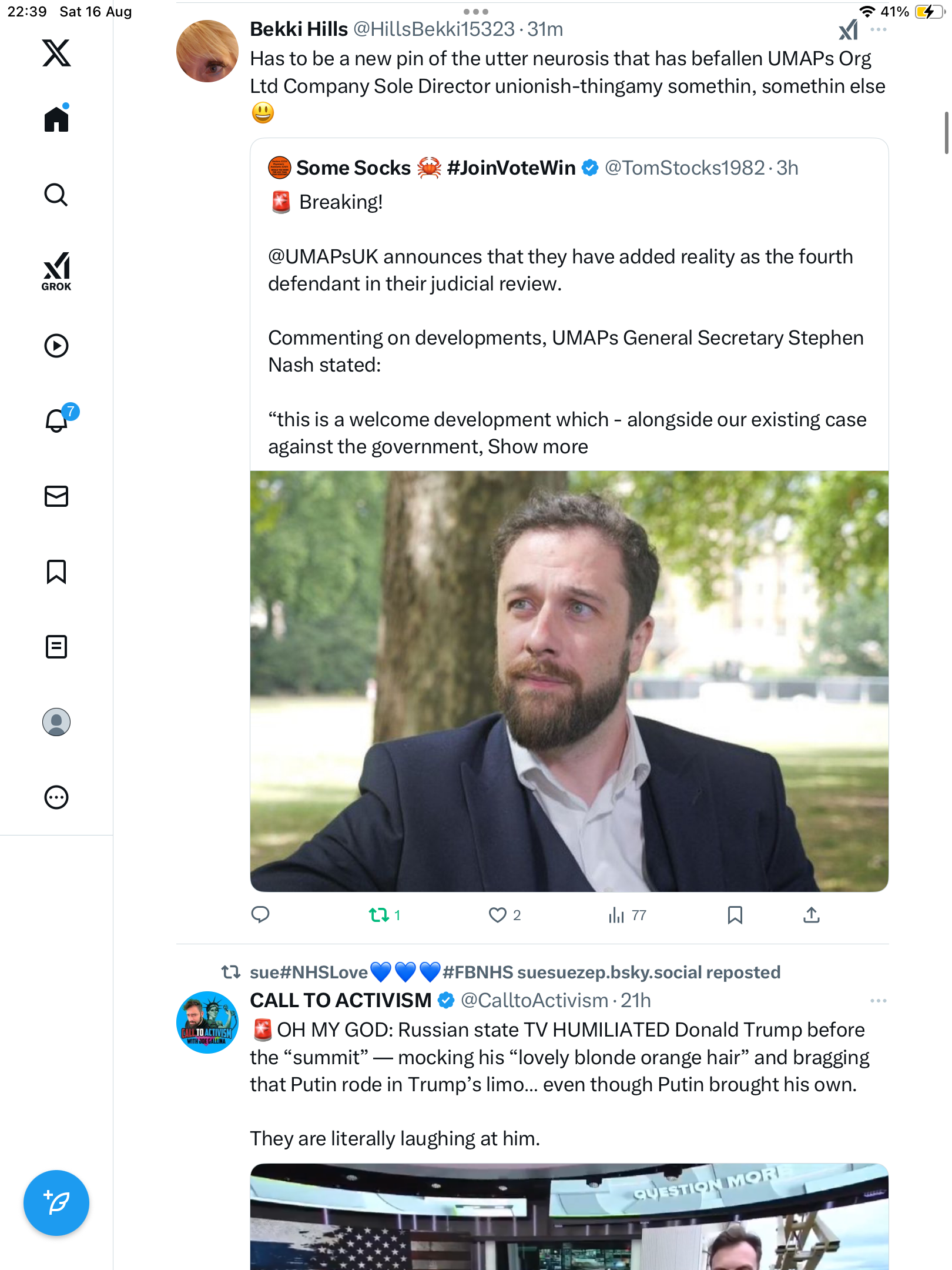The height and width of the screenshot is (1270, 952).
Task: Open the Bookmarks sidebar icon
Action: coord(56,571)
